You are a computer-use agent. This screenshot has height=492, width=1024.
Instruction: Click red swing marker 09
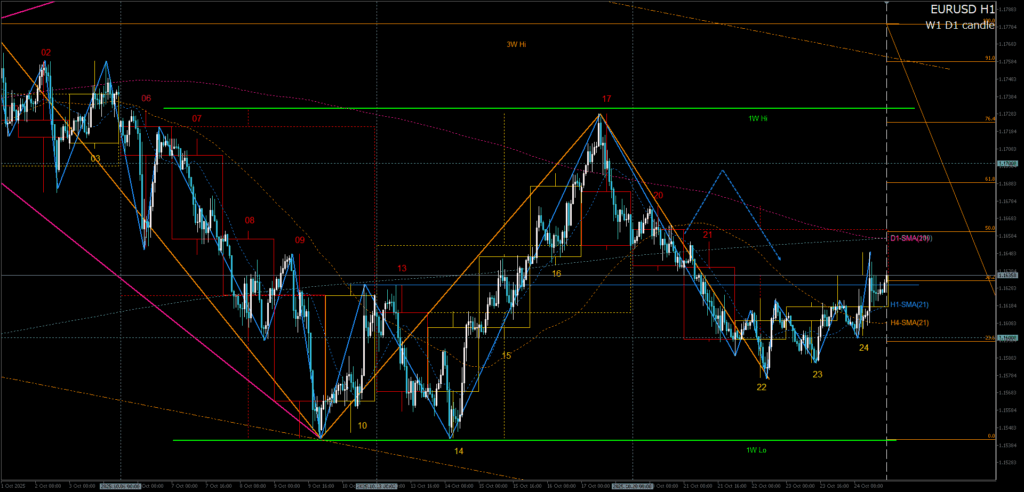pos(299,240)
